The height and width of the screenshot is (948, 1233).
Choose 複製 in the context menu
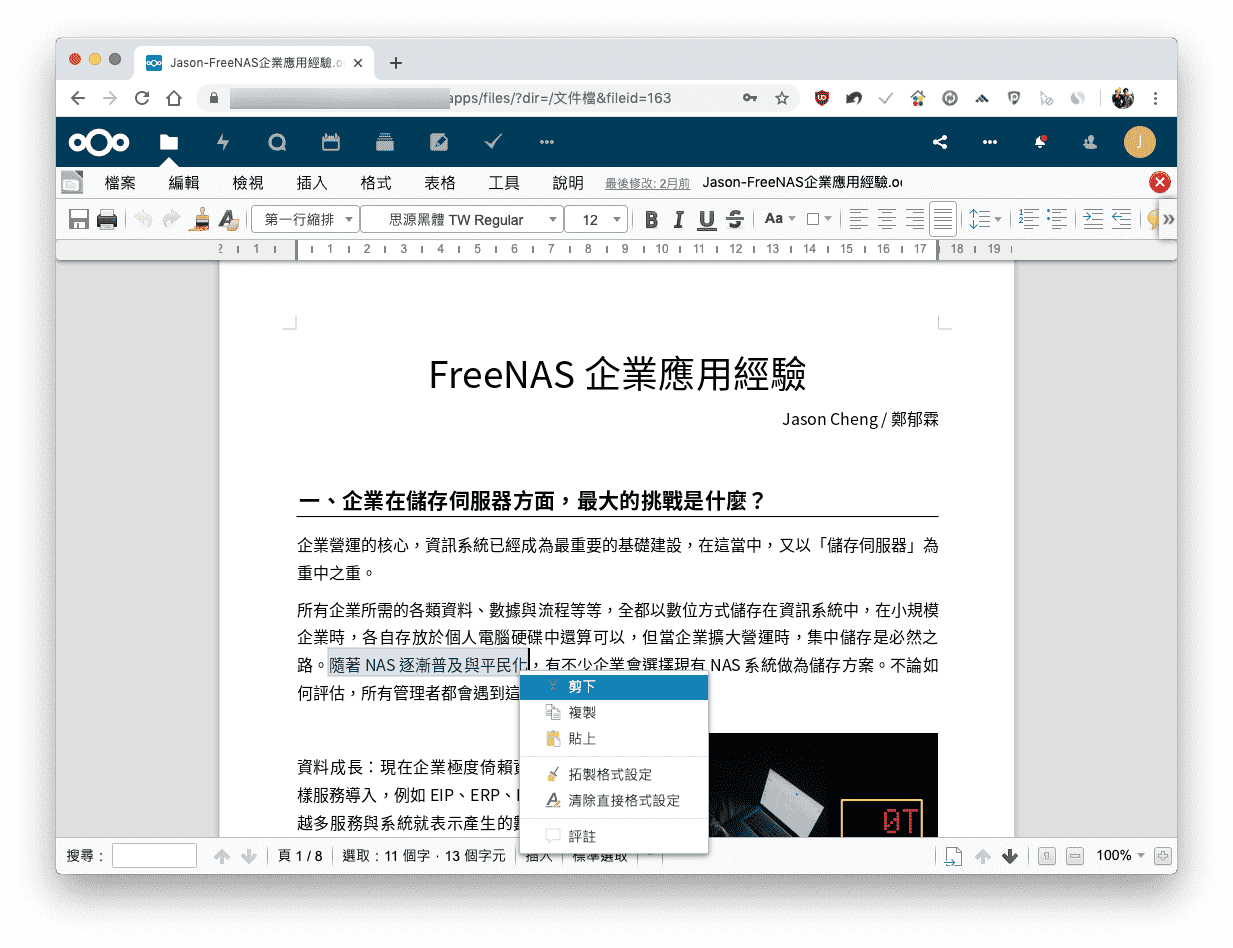point(614,713)
